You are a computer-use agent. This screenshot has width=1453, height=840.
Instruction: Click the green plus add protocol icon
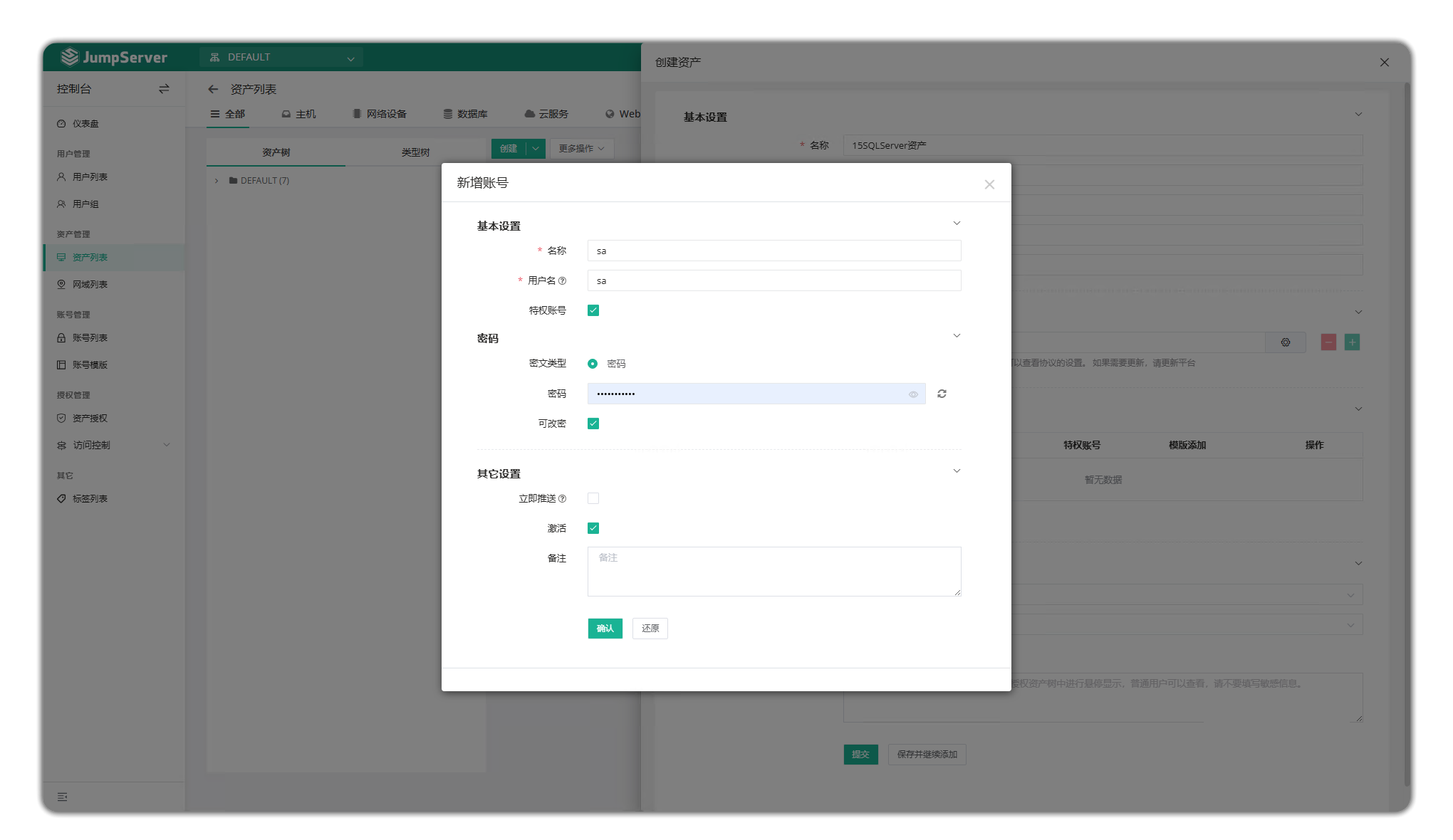click(1352, 342)
